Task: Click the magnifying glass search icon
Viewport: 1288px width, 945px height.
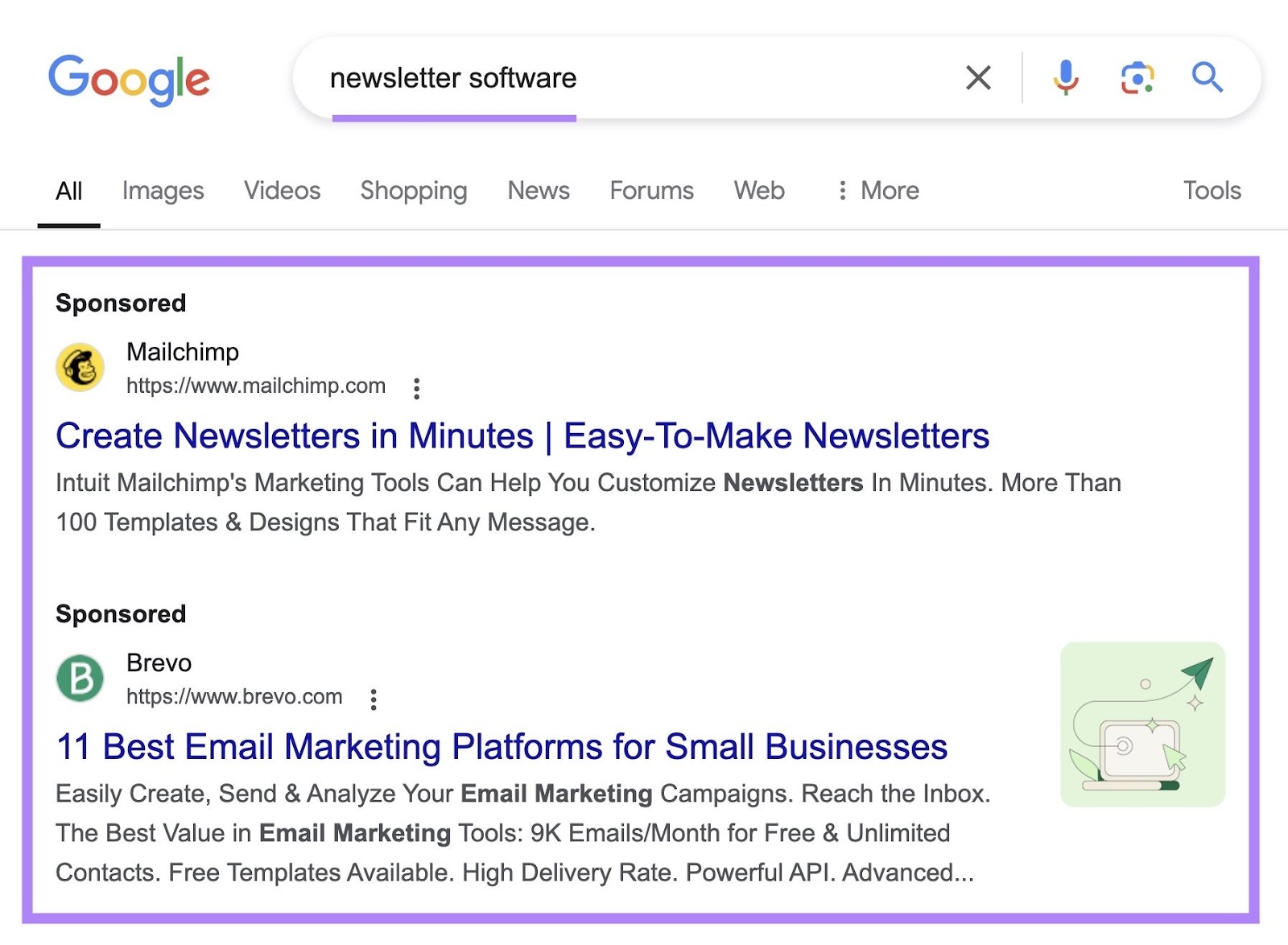Action: (x=1206, y=78)
